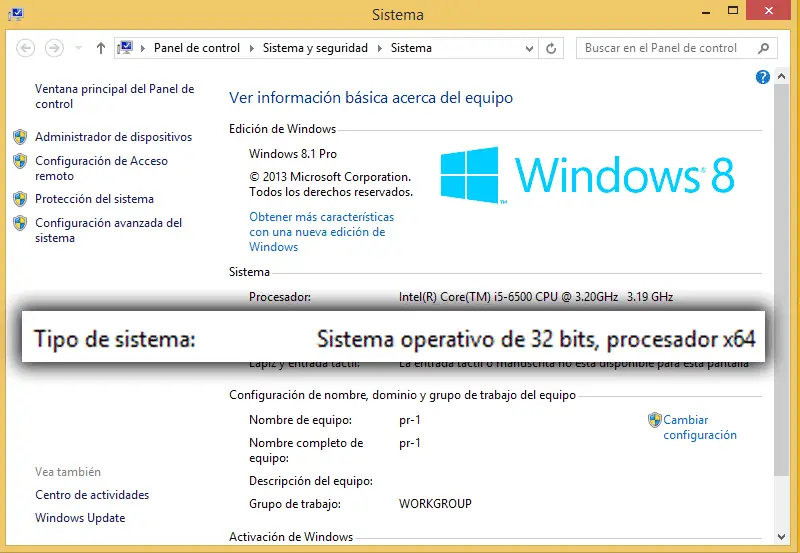Click the Back navigation arrow
This screenshot has width=800, height=553.
point(26,48)
